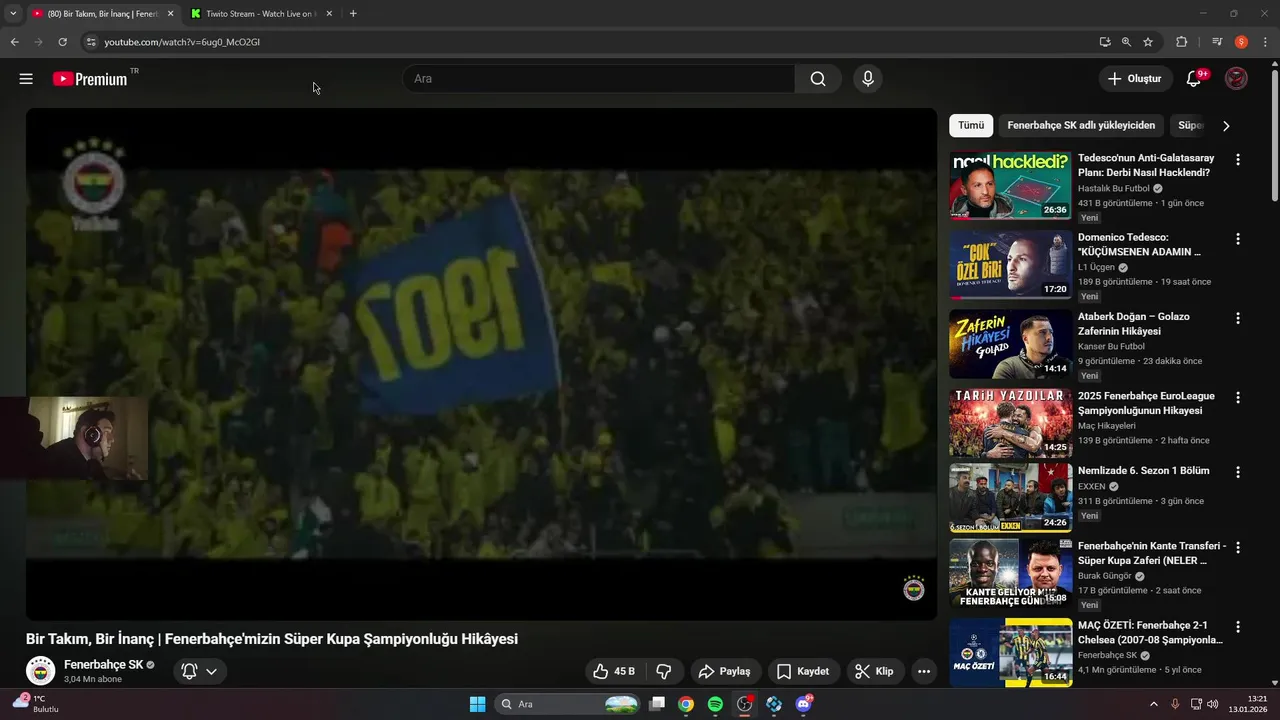Open taskbar weather widget Bulutlu
Image resolution: width=1280 pixels, height=720 pixels.
[36, 704]
